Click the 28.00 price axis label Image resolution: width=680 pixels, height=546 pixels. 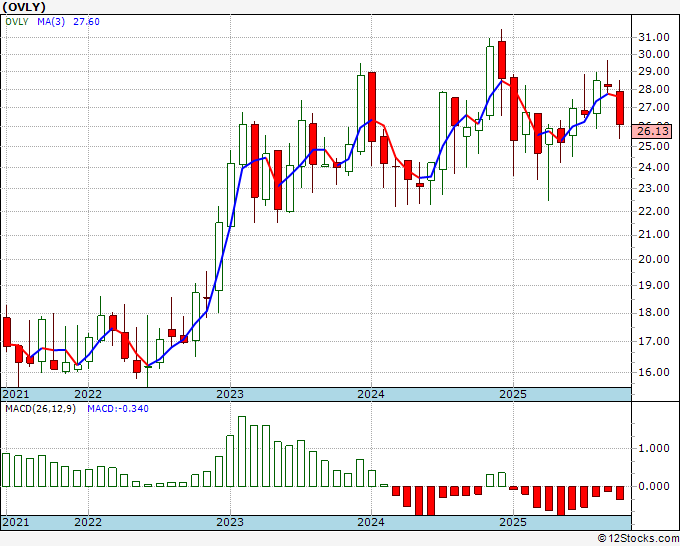[654, 89]
